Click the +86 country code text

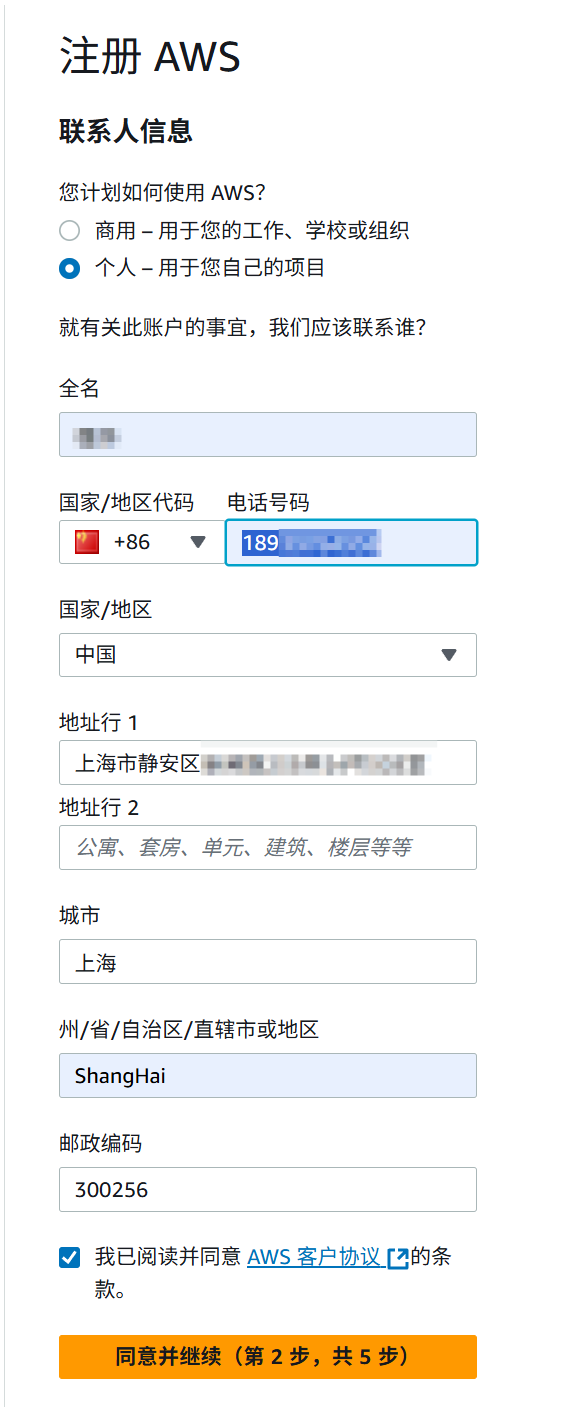coord(132,542)
